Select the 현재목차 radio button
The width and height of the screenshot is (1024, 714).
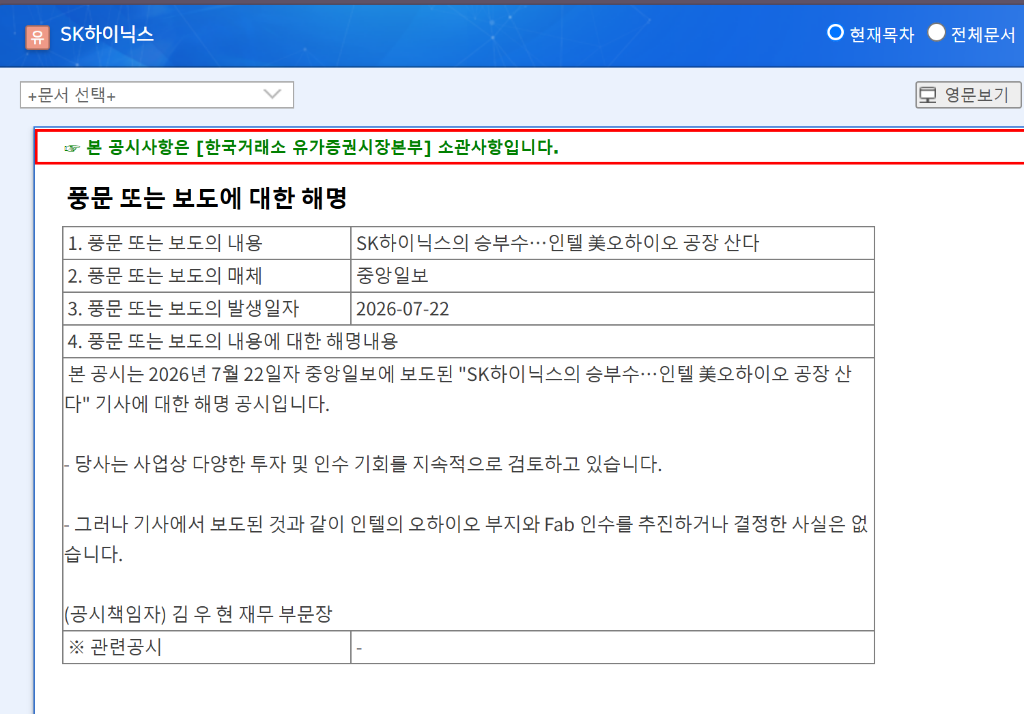[835, 33]
